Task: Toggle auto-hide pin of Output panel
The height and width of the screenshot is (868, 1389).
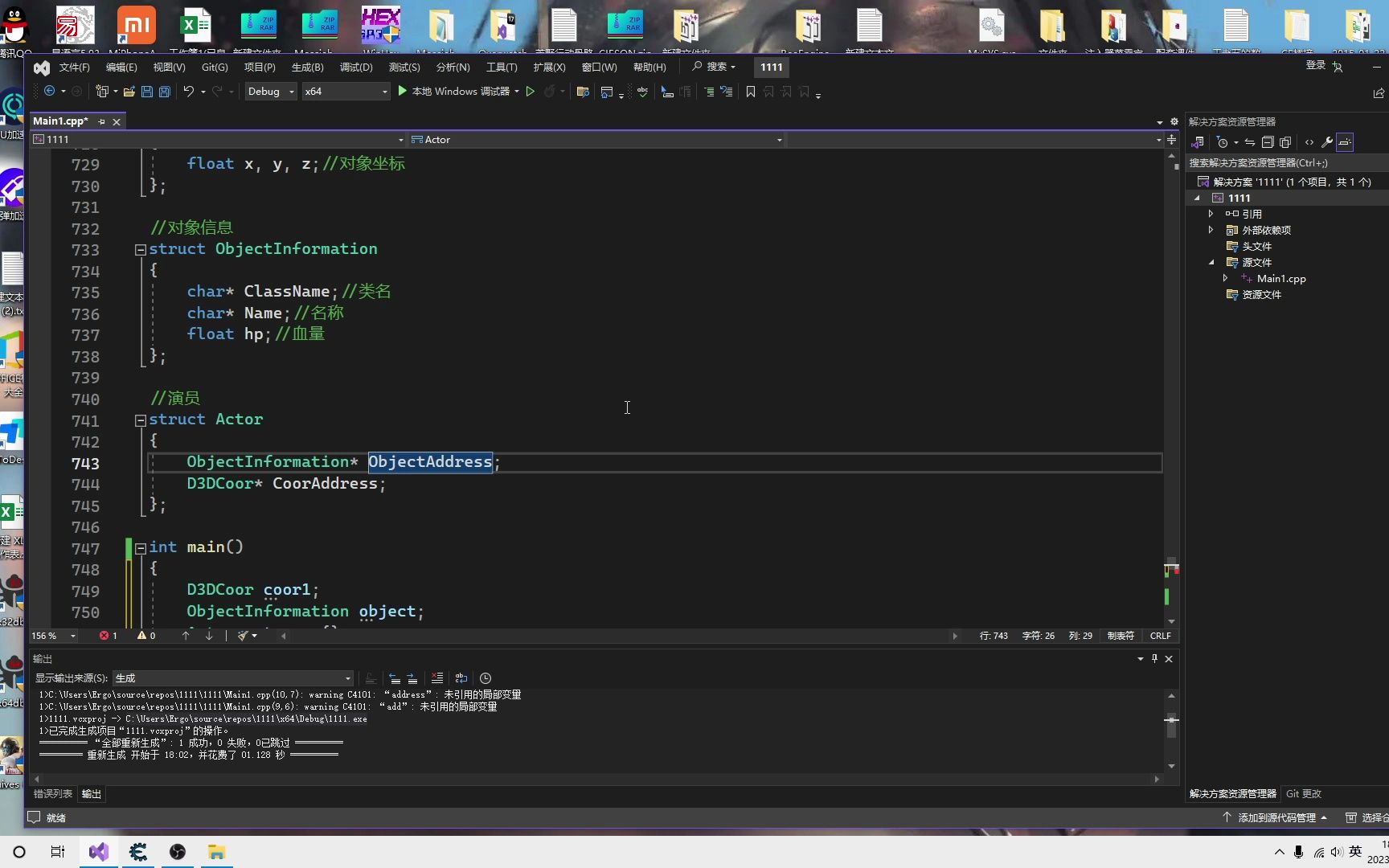Action: click(x=1154, y=659)
